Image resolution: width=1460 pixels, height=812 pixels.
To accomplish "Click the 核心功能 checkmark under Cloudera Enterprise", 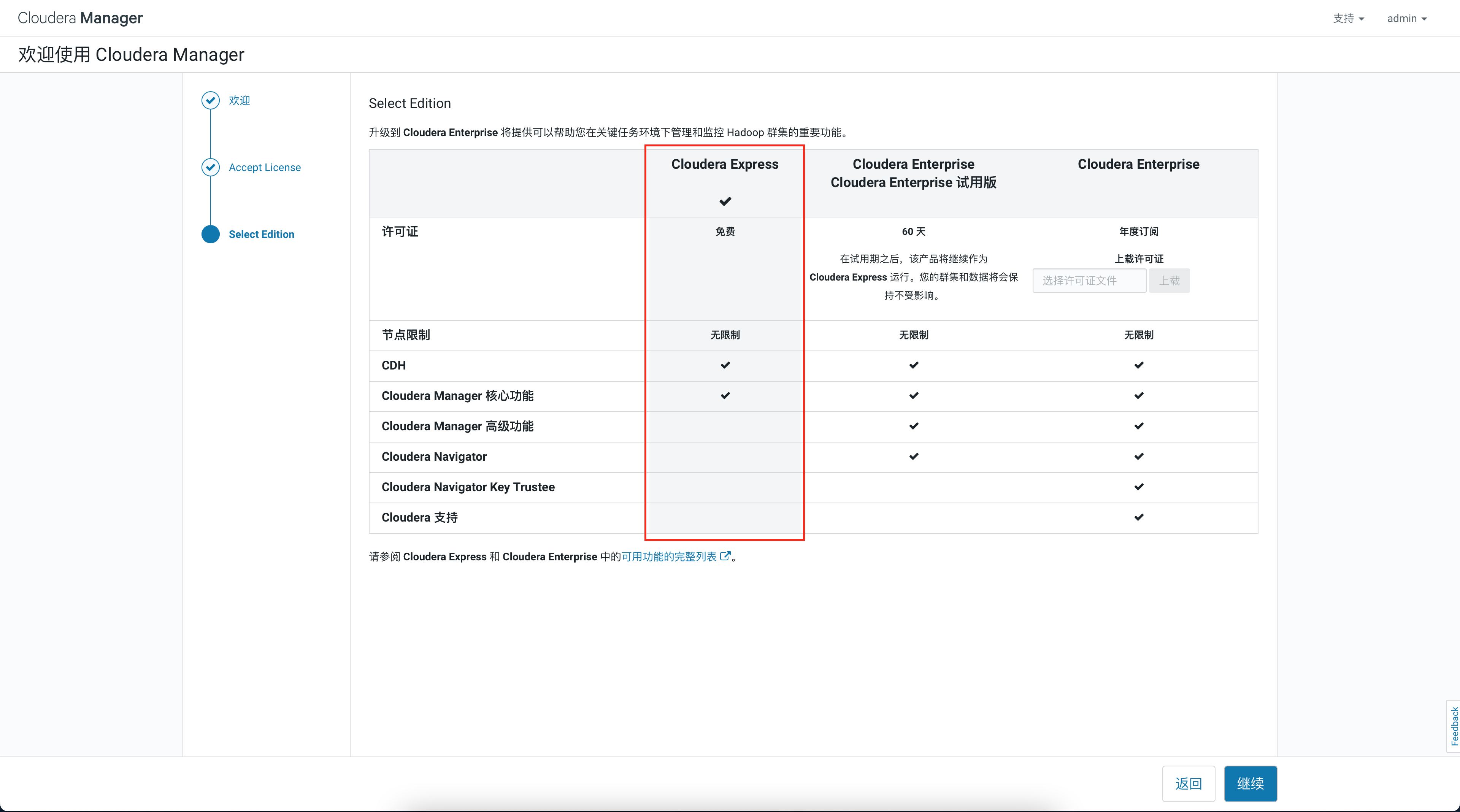I will coord(1139,395).
